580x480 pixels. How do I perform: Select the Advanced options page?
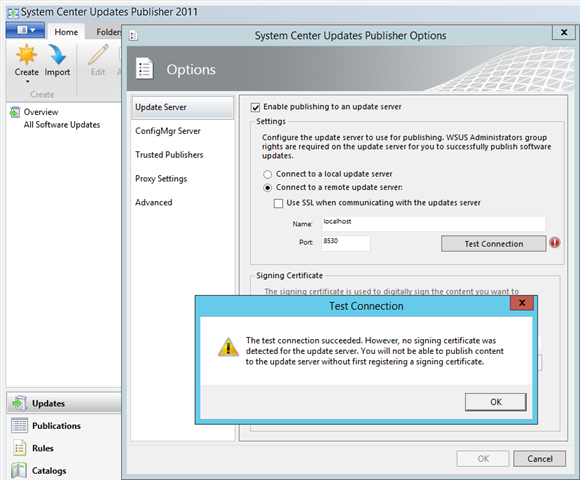point(154,202)
